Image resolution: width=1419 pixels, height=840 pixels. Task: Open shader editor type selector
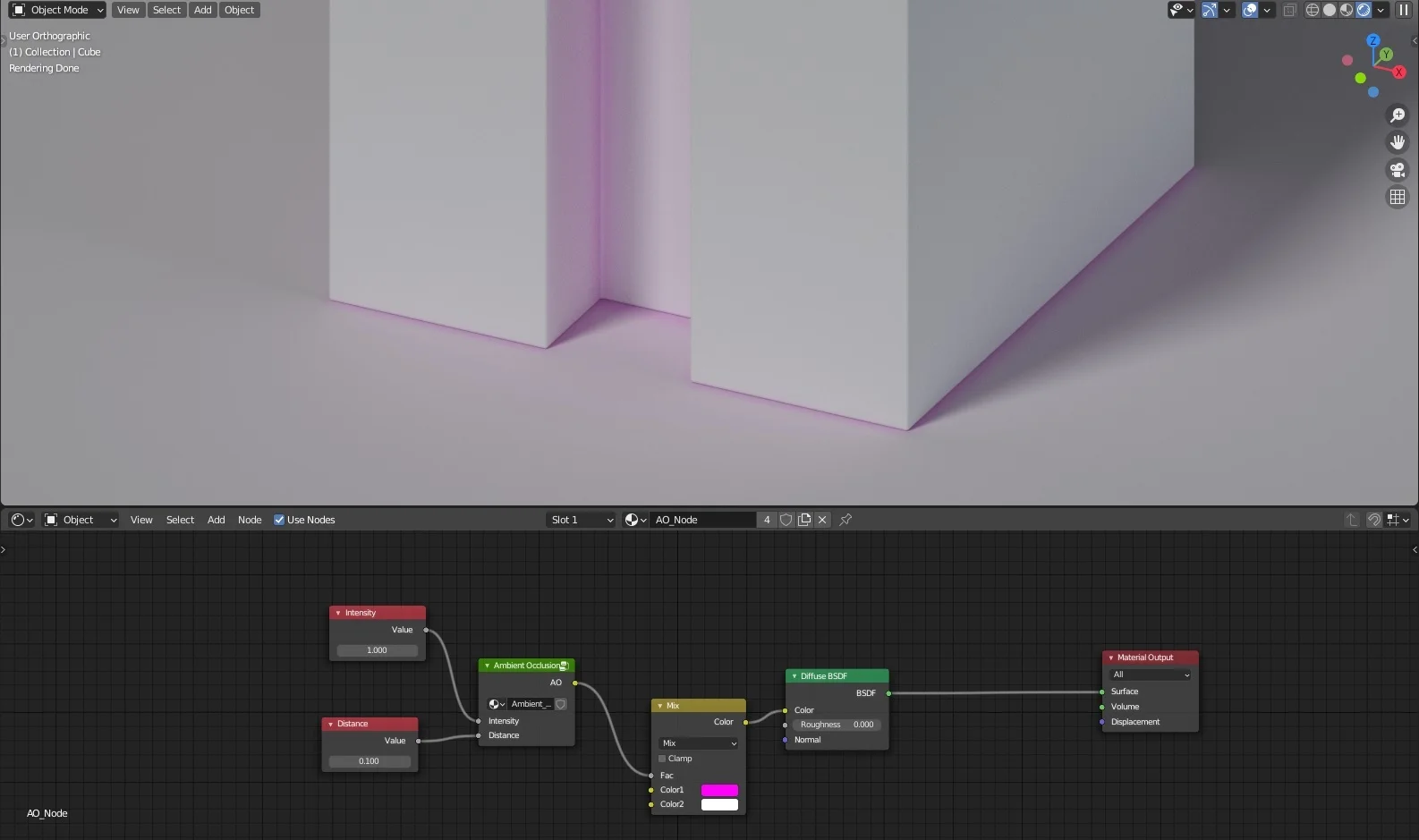21,520
